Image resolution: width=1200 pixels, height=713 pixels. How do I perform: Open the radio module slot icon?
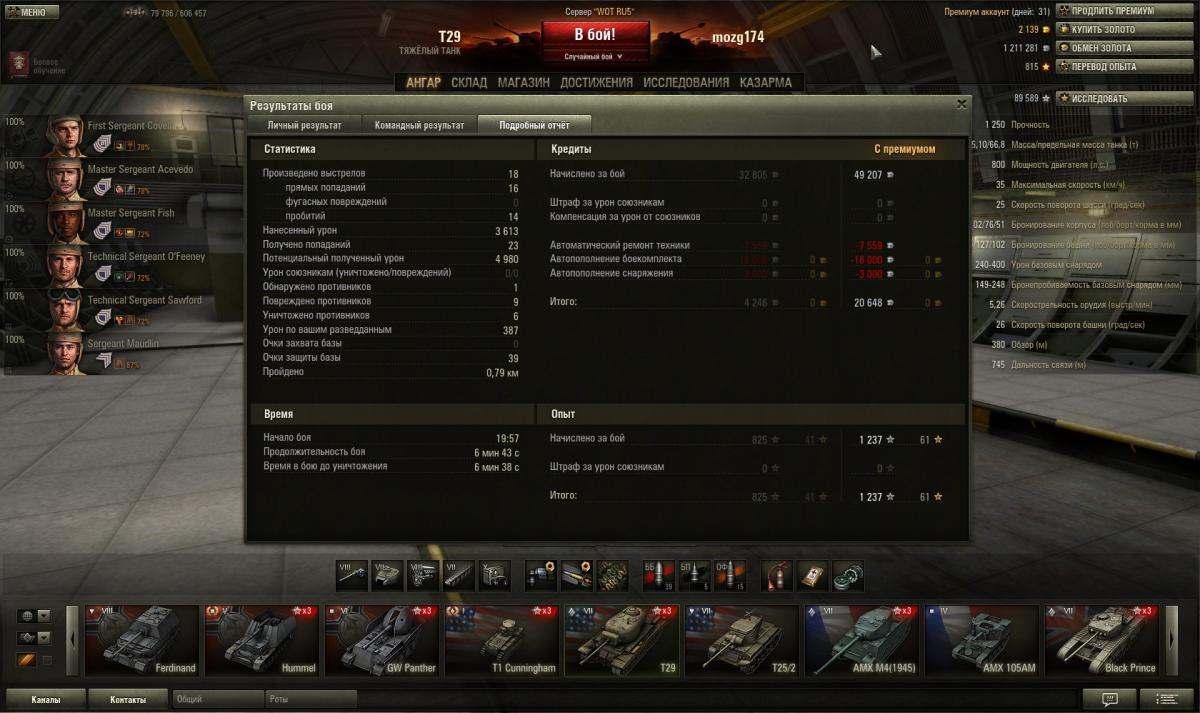[494, 575]
